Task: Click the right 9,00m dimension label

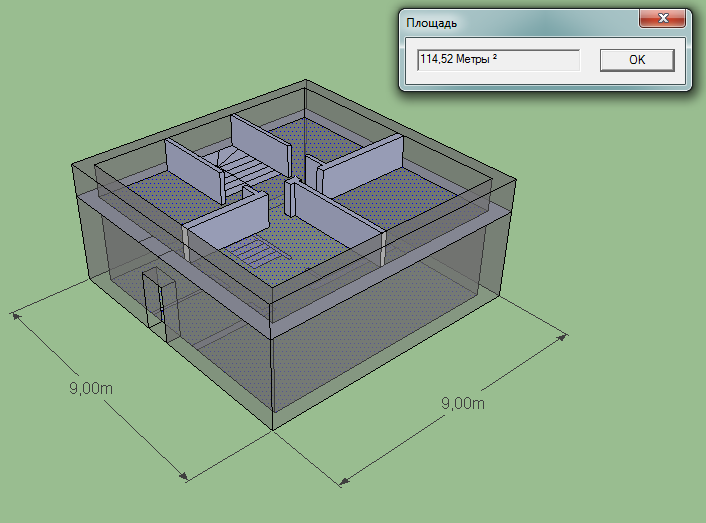Action: [463, 403]
